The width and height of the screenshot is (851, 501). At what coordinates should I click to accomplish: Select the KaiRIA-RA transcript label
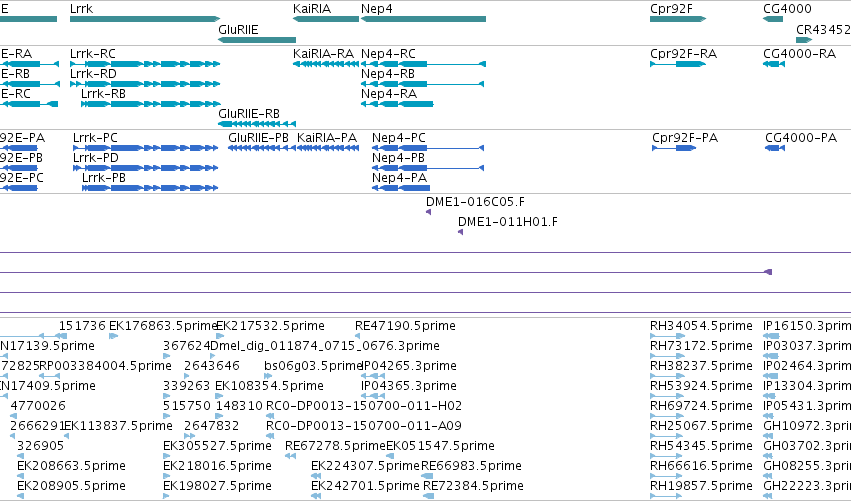323,54
